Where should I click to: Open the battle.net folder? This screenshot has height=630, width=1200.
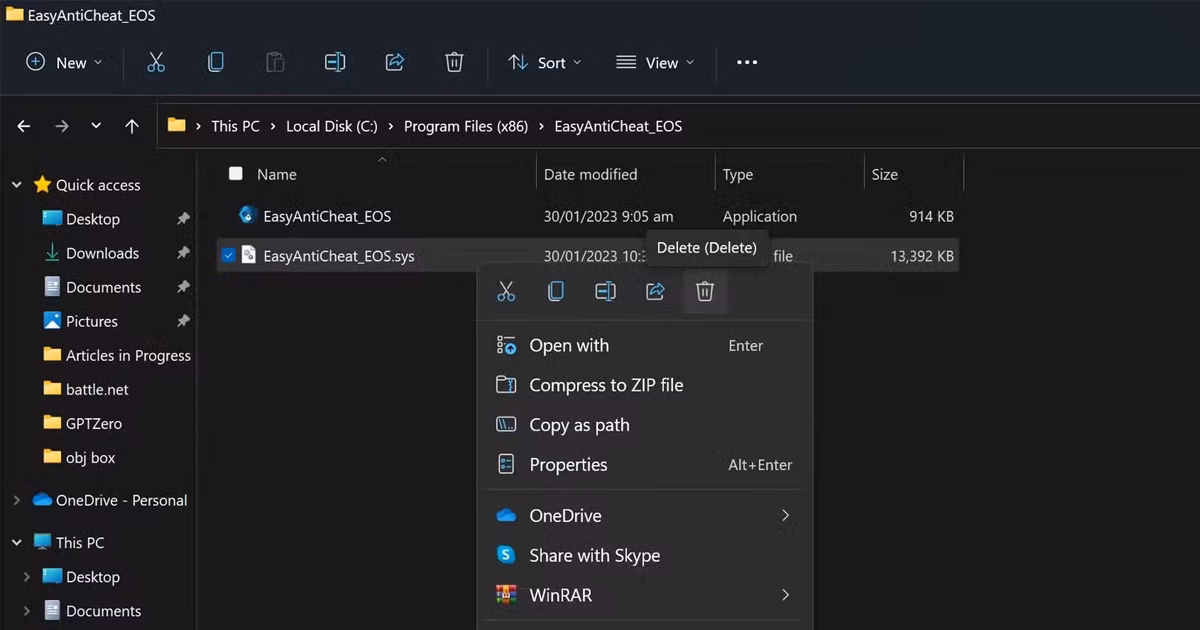pos(97,389)
